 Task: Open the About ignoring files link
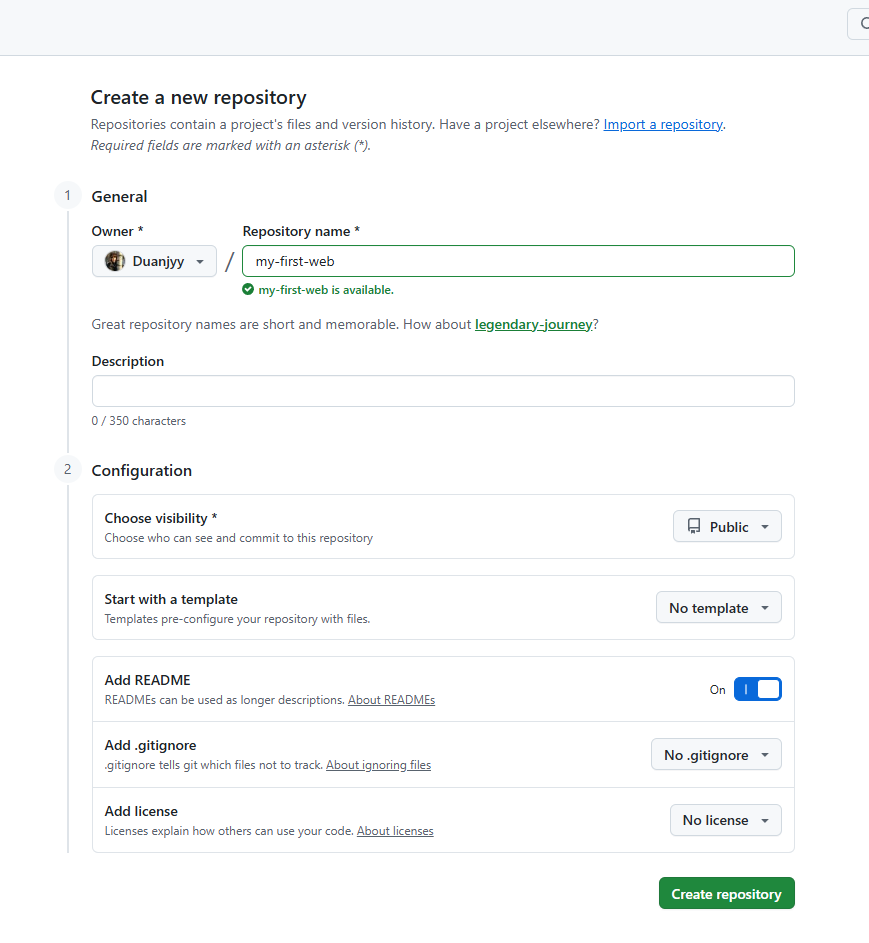pyautogui.click(x=378, y=765)
